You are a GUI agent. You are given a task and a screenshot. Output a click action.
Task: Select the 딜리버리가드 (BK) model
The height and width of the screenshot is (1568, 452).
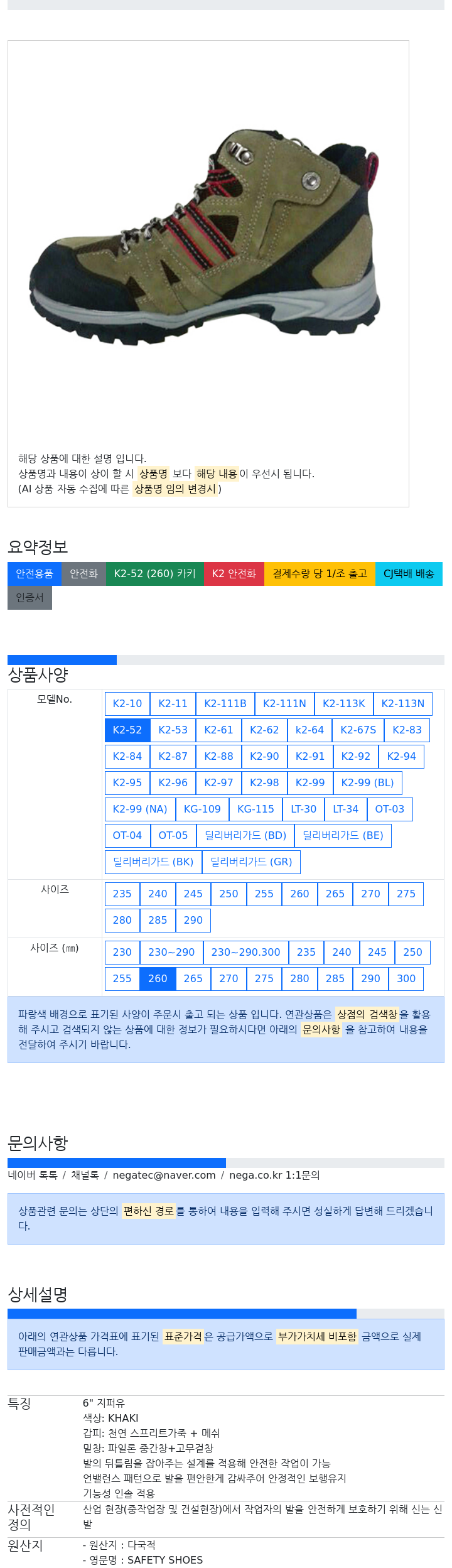coord(153,862)
